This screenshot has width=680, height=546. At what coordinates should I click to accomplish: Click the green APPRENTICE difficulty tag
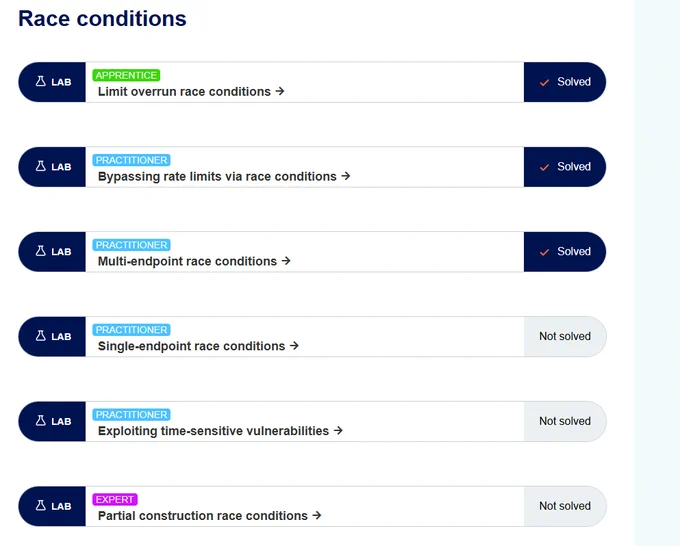tap(126, 75)
